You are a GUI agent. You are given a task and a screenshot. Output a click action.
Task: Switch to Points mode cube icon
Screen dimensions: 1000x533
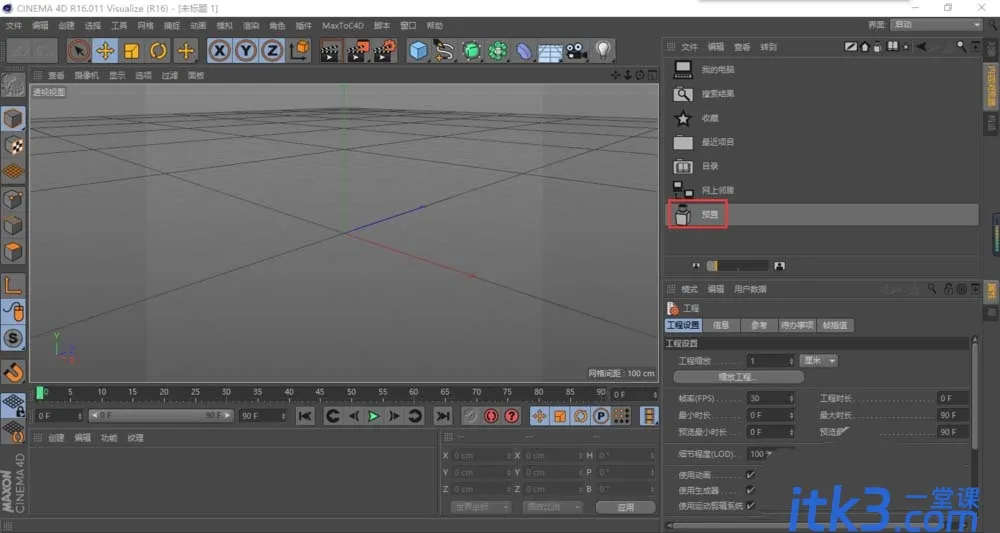(13, 200)
